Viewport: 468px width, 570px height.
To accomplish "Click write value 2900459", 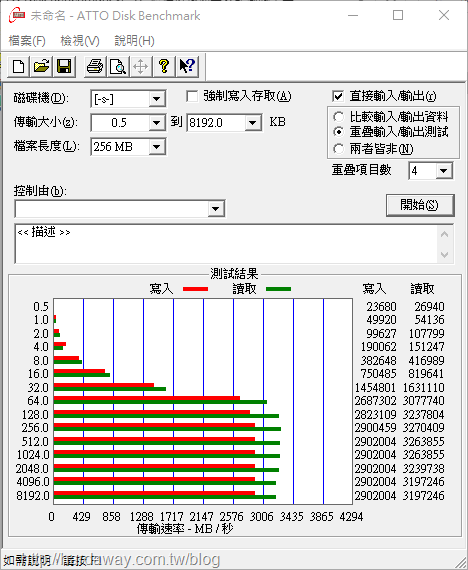I will (x=375, y=428).
